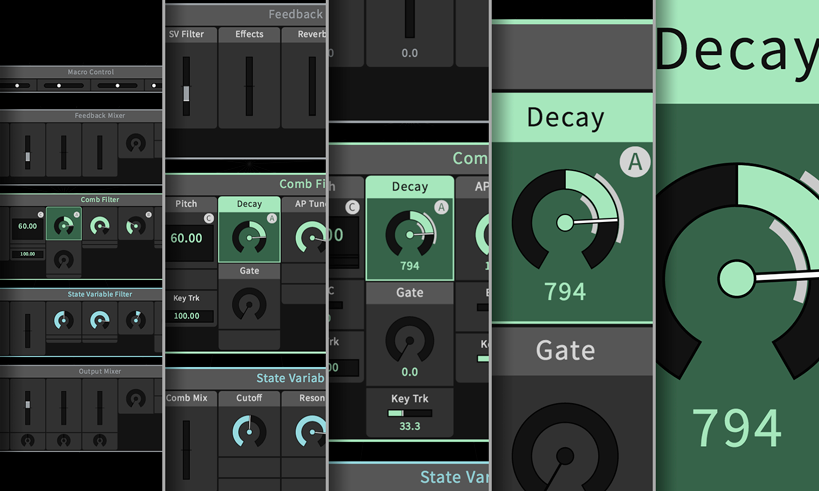
Task: Click the Key Trk slider showing 33.3
Action: 410,413
